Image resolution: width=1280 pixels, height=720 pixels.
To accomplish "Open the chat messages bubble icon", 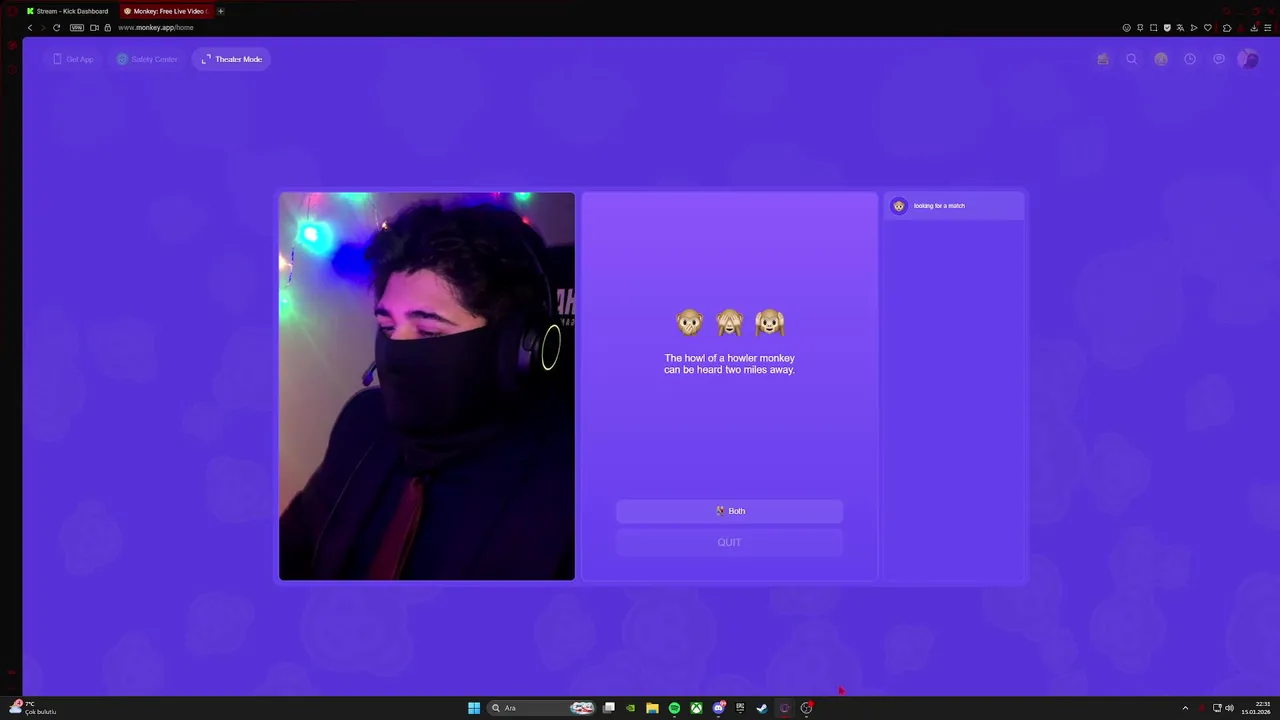I will point(1219,59).
